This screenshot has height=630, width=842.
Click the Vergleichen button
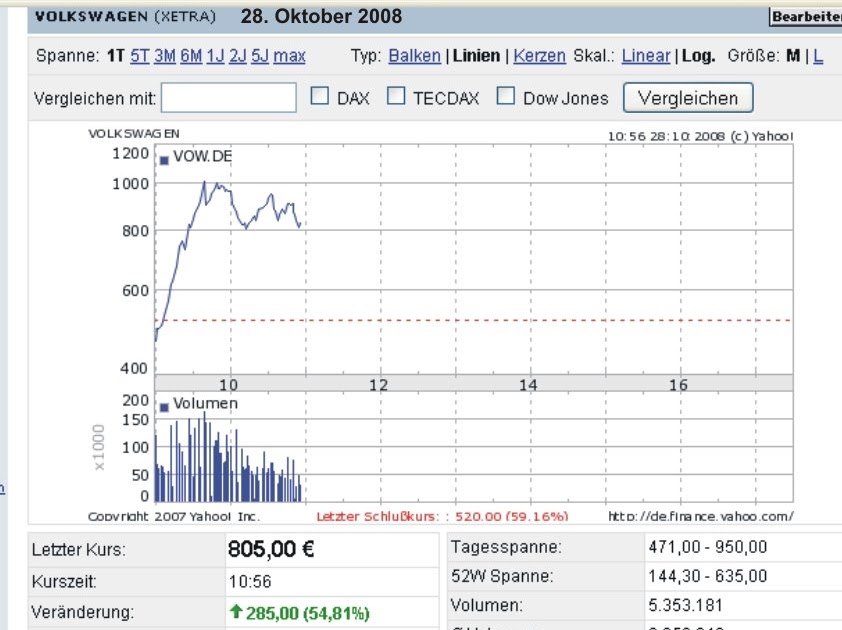[x=688, y=98]
